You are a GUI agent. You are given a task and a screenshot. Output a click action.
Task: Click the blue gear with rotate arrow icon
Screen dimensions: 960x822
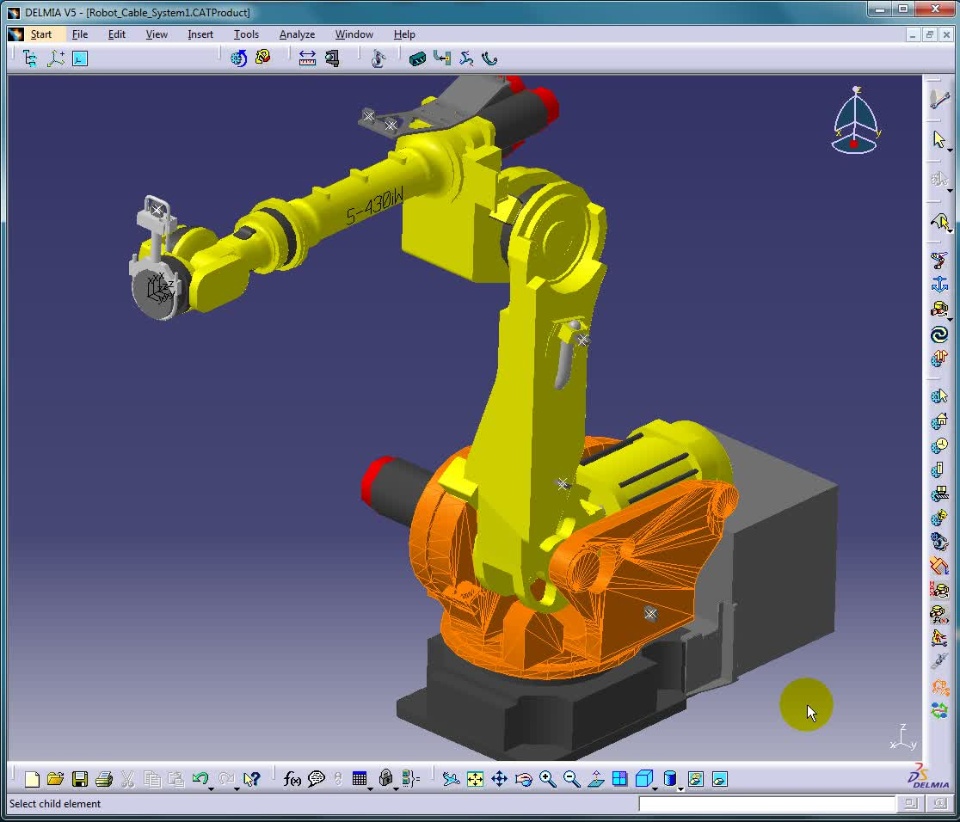pos(238,58)
